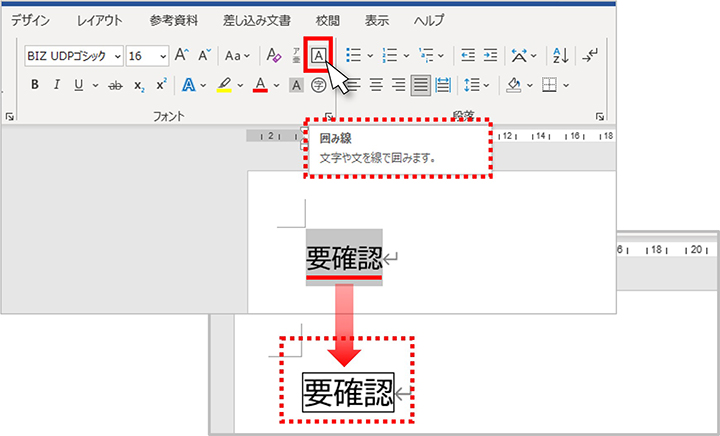Viewport: 720px width, 436px height.
Task: Toggle Bold formatting
Action: [x=34, y=86]
